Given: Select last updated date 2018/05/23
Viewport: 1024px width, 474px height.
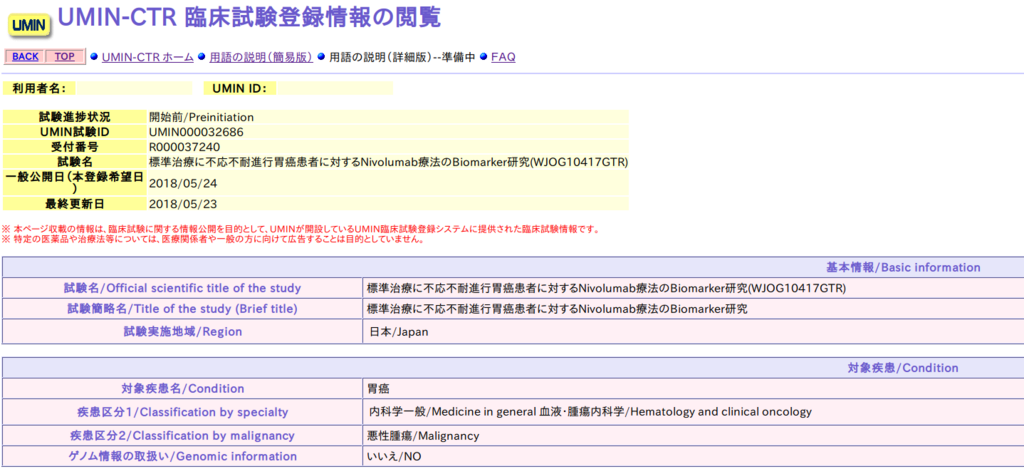Looking at the screenshot, I should pos(183,204).
